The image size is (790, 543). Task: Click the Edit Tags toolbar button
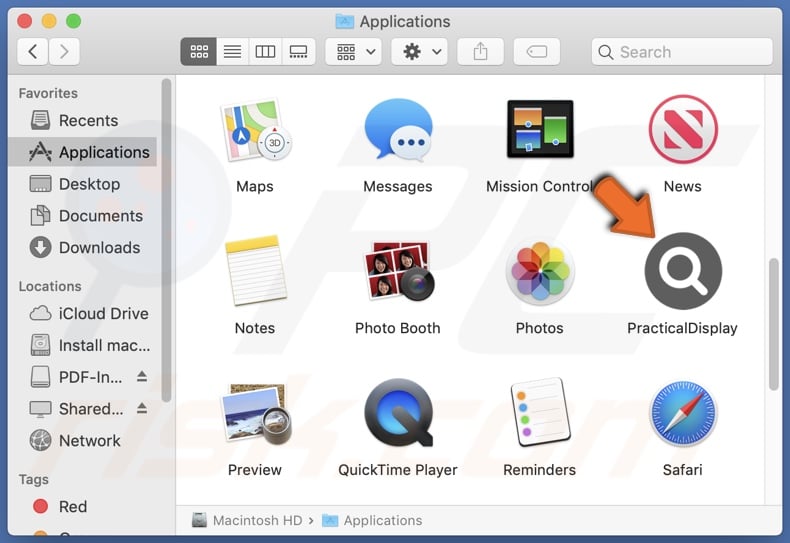537,51
